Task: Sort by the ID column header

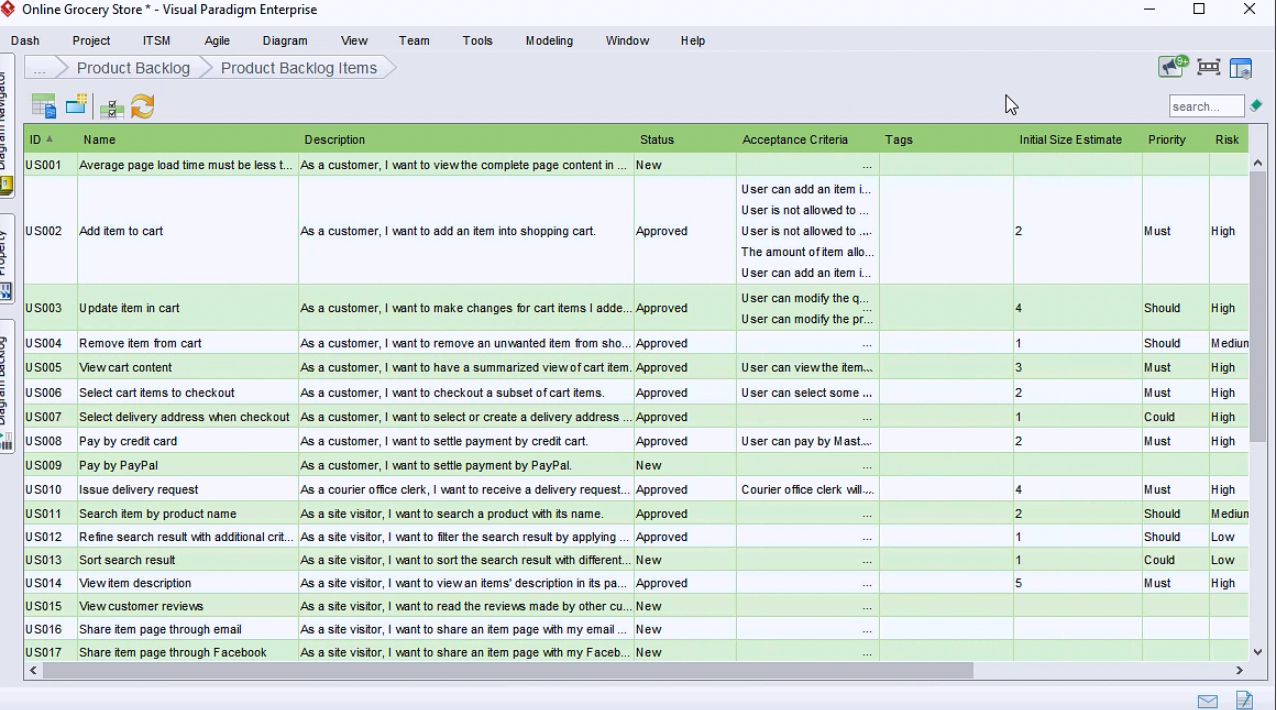Action: 50,140
